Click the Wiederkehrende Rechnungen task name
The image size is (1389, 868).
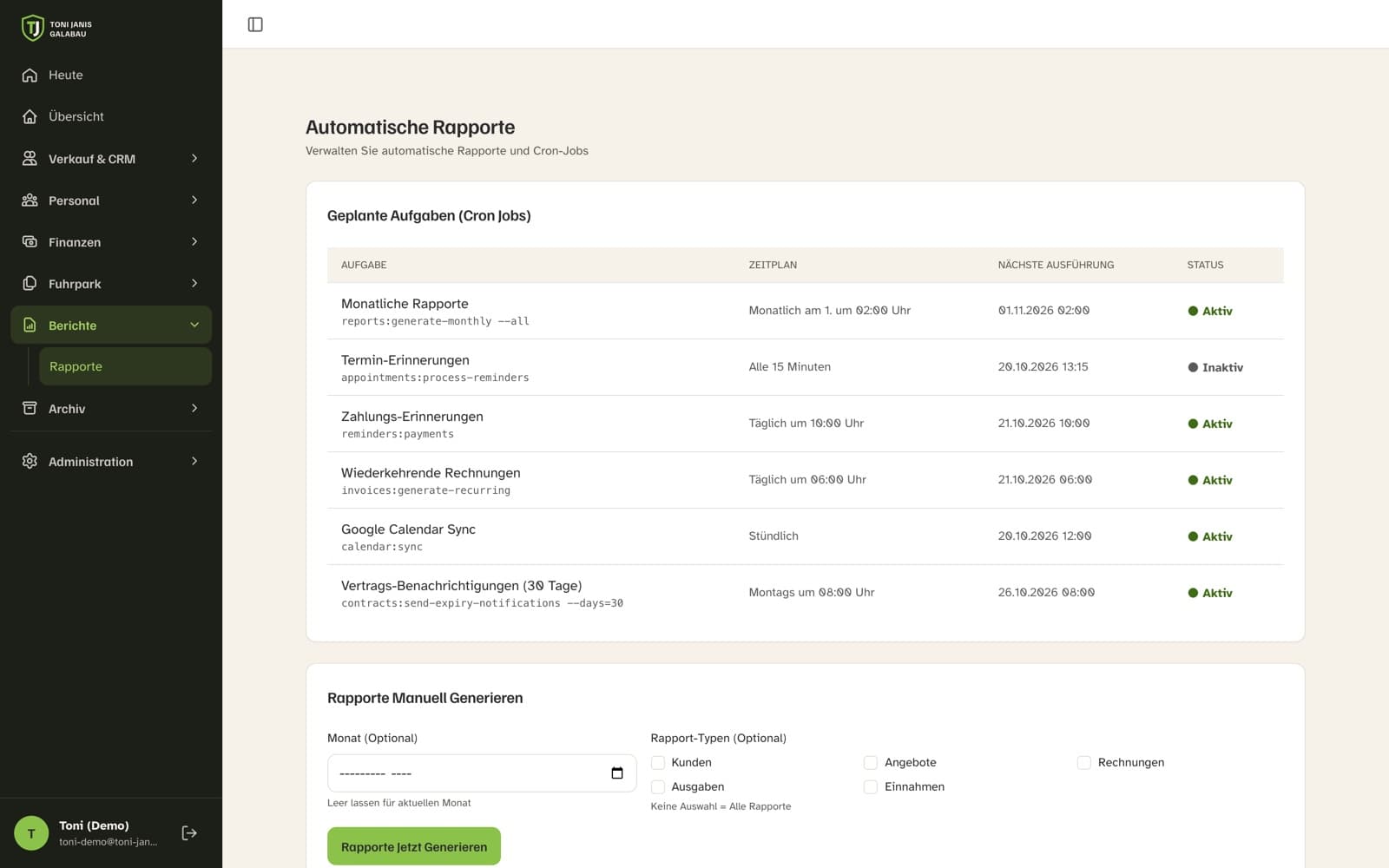pos(431,473)
